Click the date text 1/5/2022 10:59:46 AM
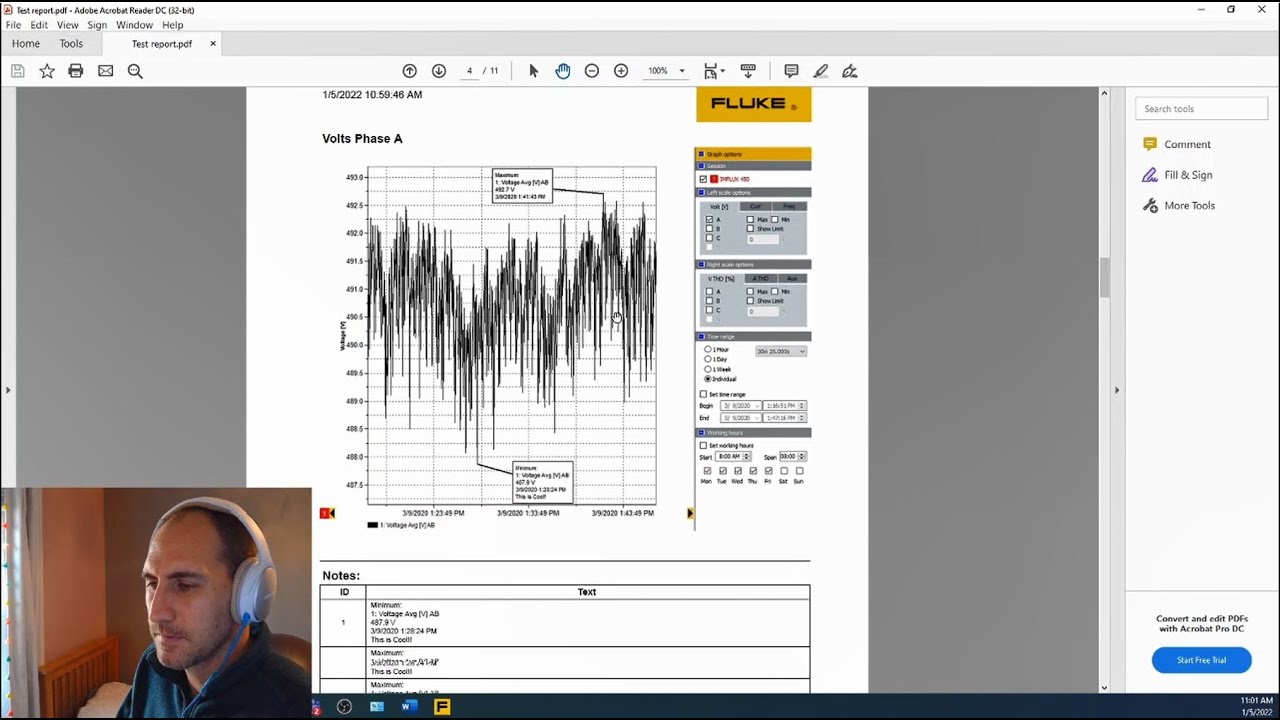Viewport: 1280px width, 720px height. click(x=372, y=95)
